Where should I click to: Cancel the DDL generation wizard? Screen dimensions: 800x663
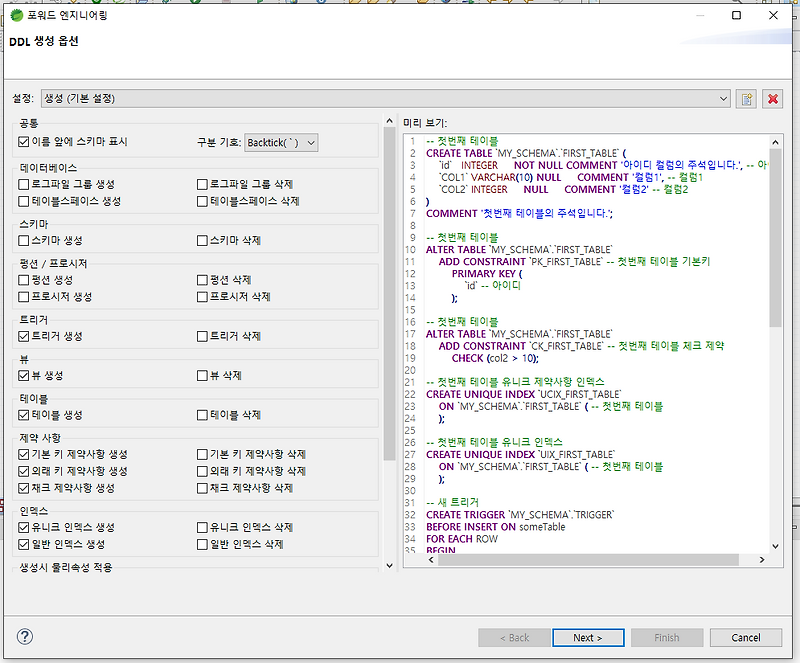point(745,637)
